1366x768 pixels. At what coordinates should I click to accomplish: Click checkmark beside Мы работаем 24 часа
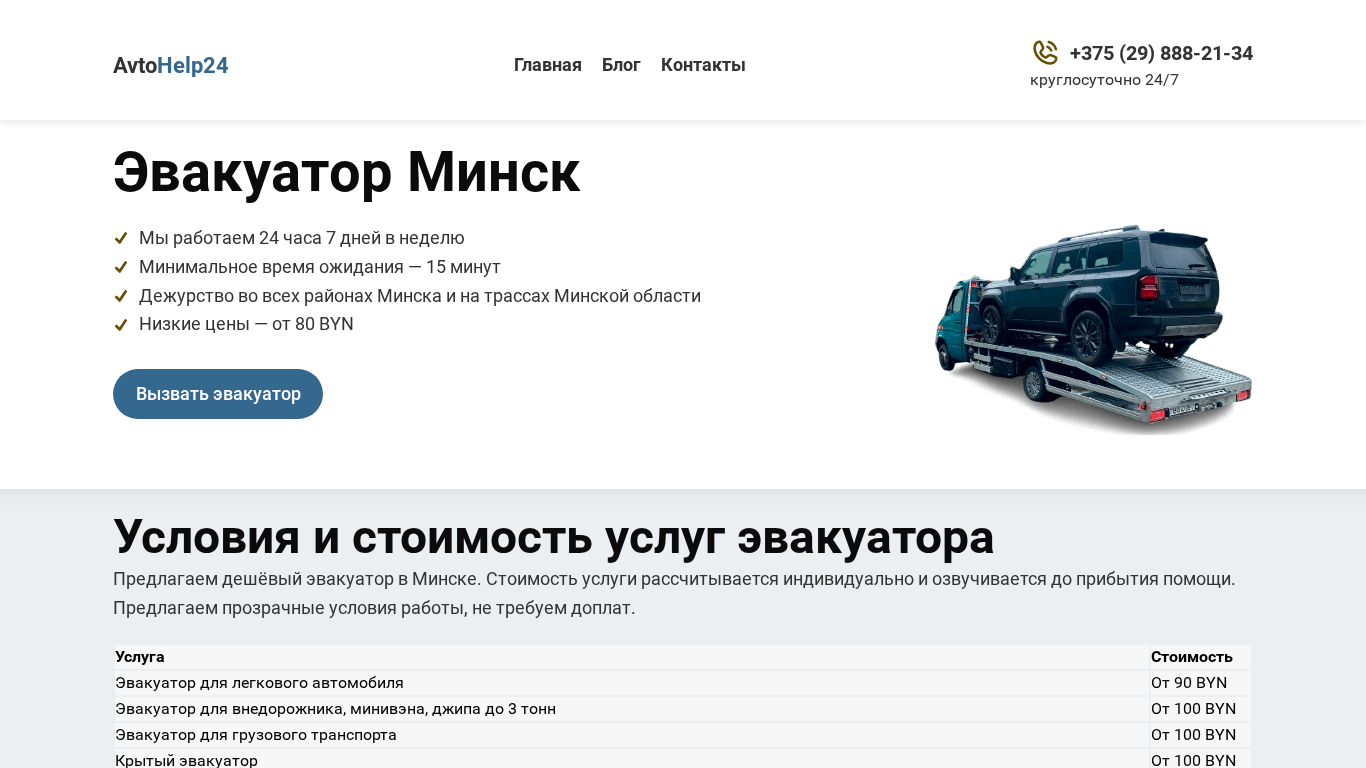tap(121, 238)
